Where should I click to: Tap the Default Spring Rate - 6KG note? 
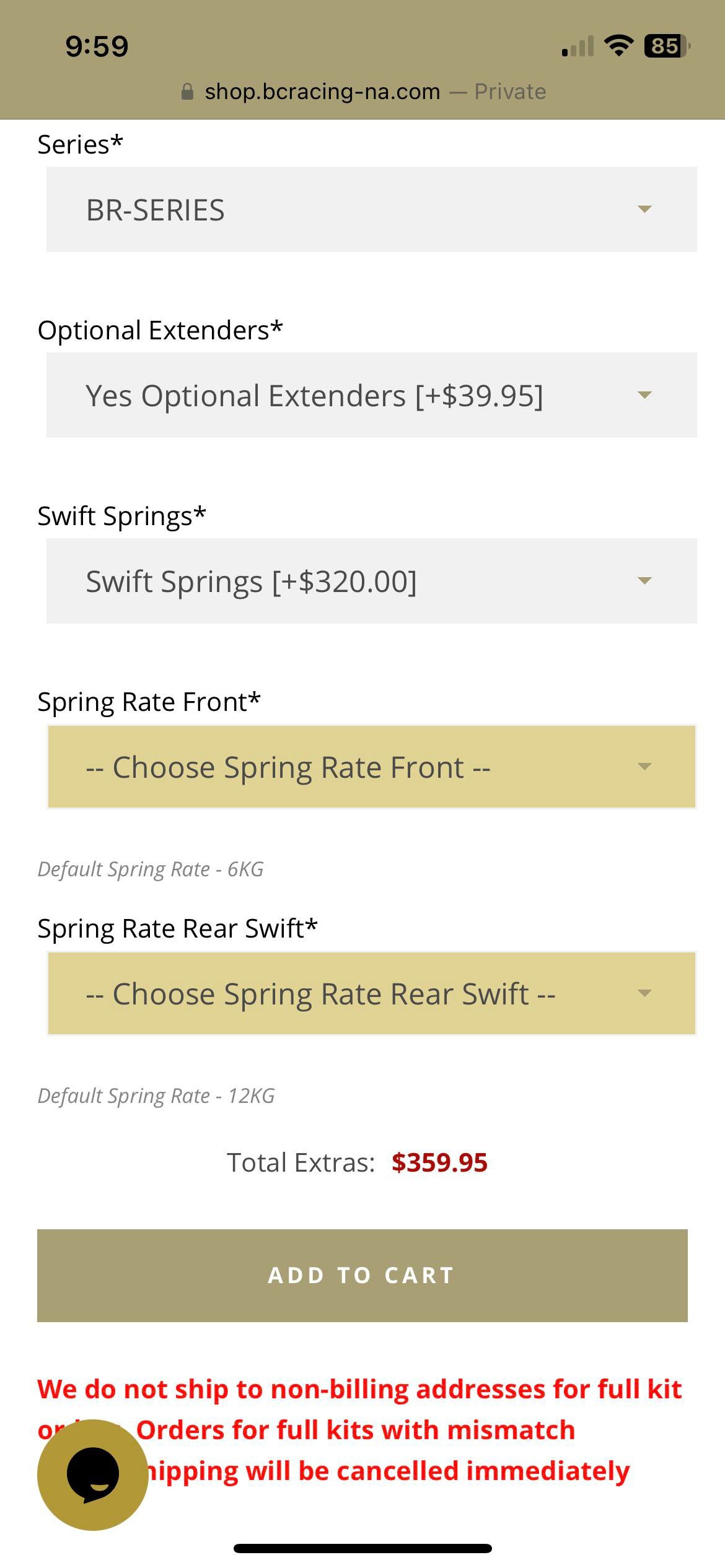coord(151,869)
